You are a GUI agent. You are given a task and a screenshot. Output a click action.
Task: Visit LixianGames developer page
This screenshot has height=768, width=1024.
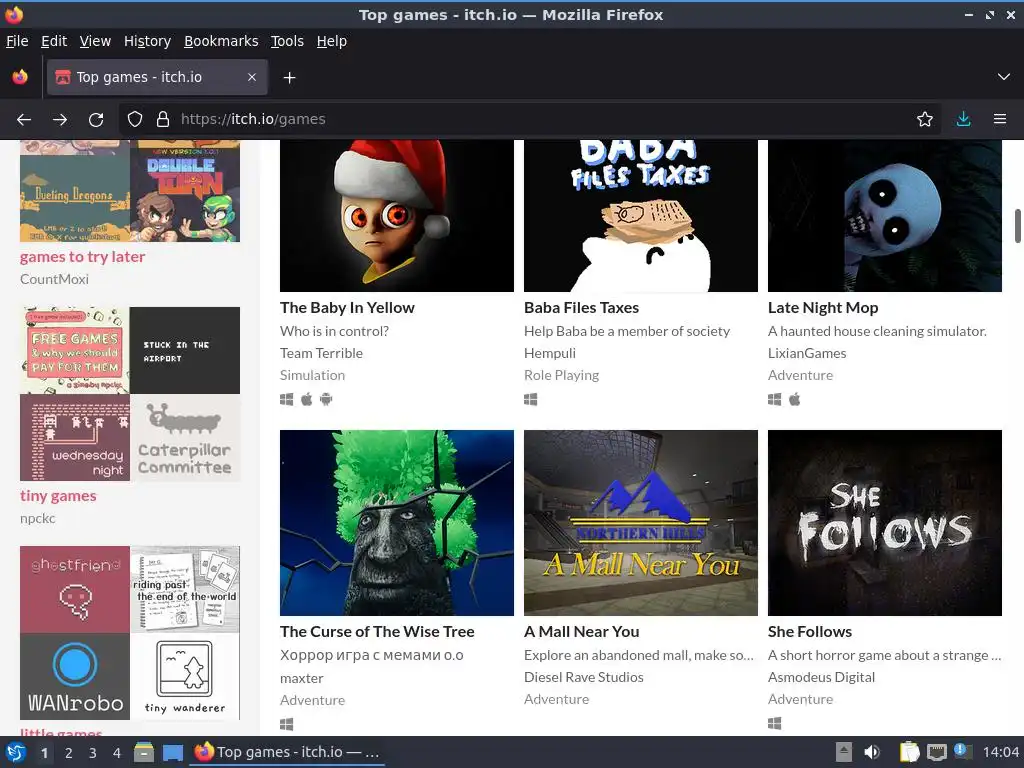pos(807,353)
